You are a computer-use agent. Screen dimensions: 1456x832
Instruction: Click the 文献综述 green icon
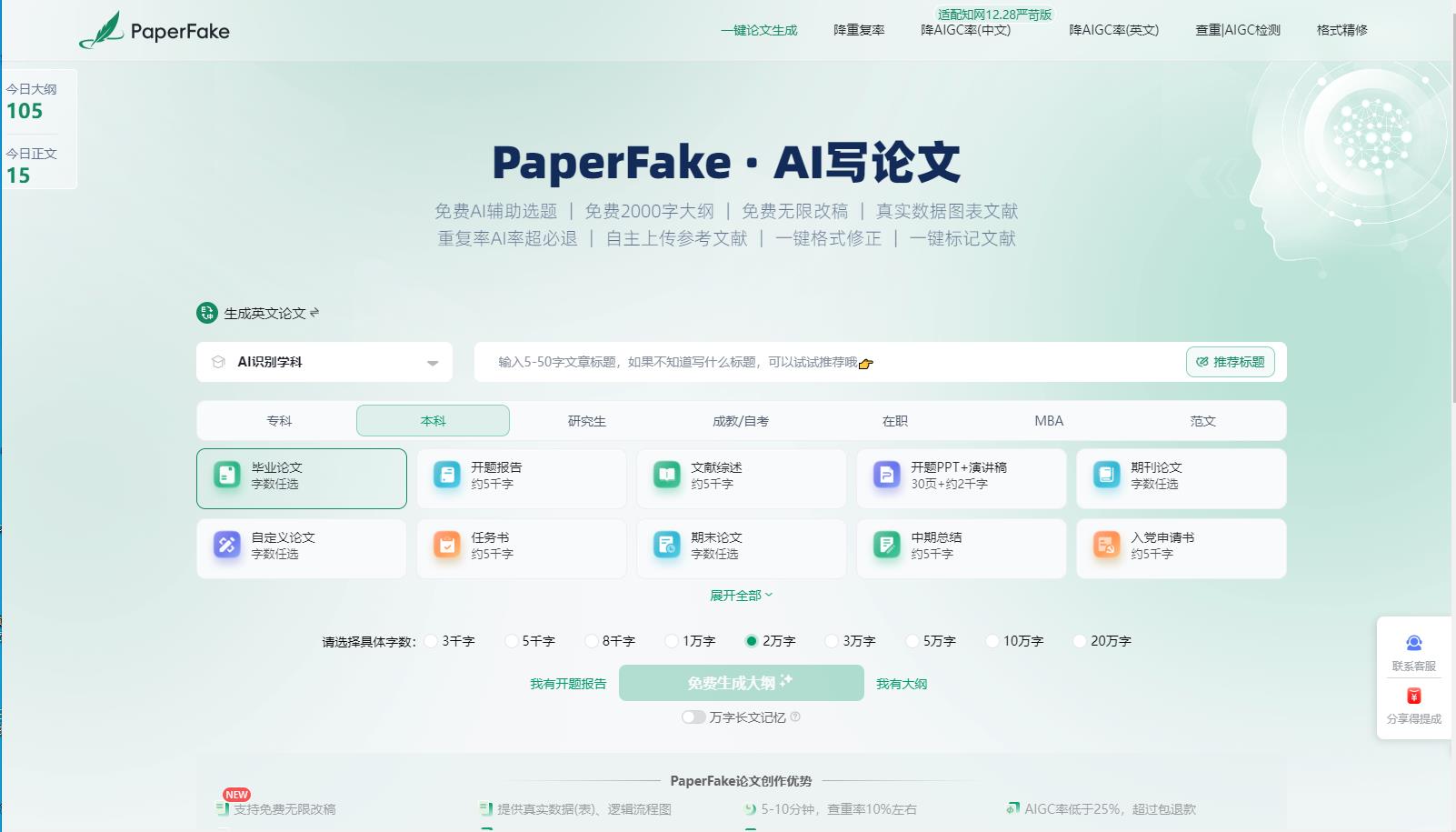[x=666, y=475]
